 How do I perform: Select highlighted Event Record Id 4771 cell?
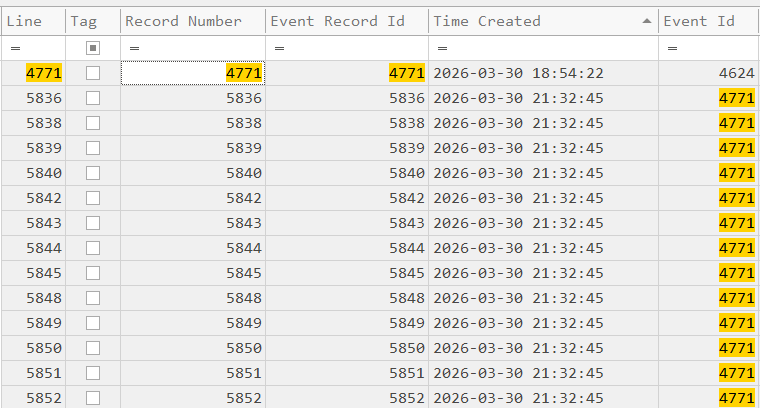(347, 73)
